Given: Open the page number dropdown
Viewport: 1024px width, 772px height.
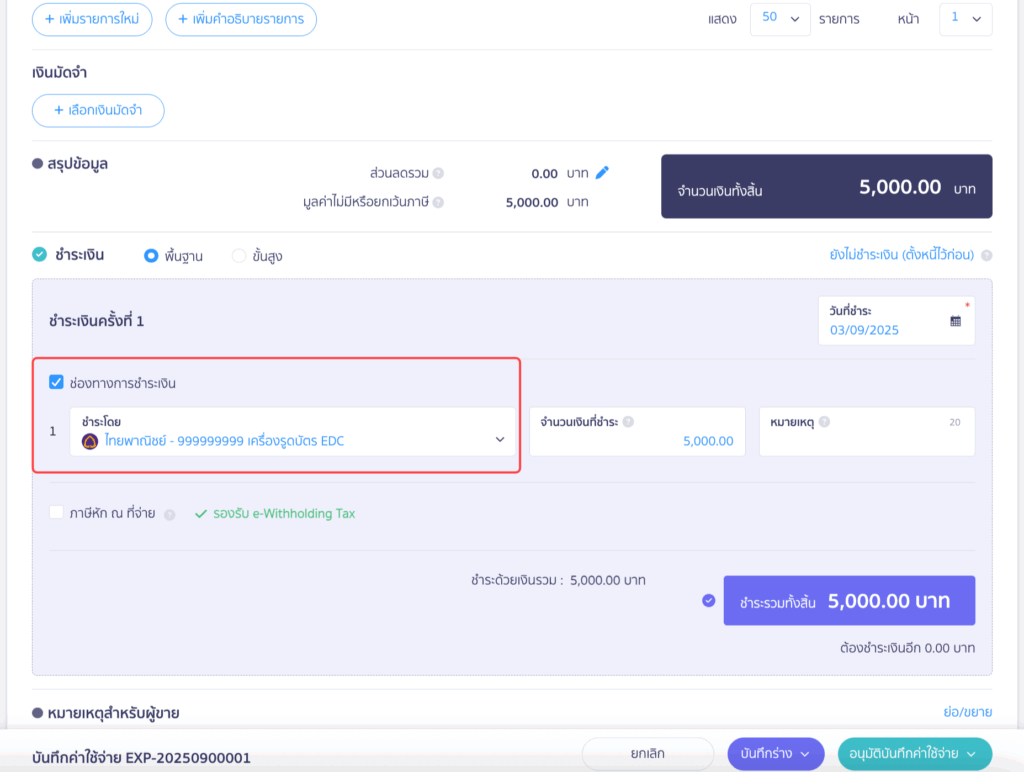Looking at the screenshot, I should point(965,19).
